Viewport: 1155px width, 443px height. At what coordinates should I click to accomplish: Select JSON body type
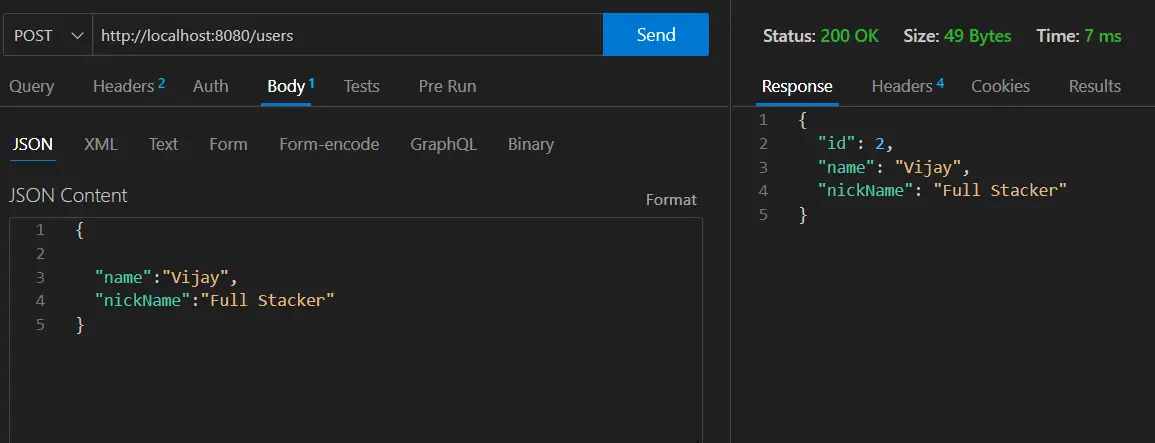(x=32, y=144)
